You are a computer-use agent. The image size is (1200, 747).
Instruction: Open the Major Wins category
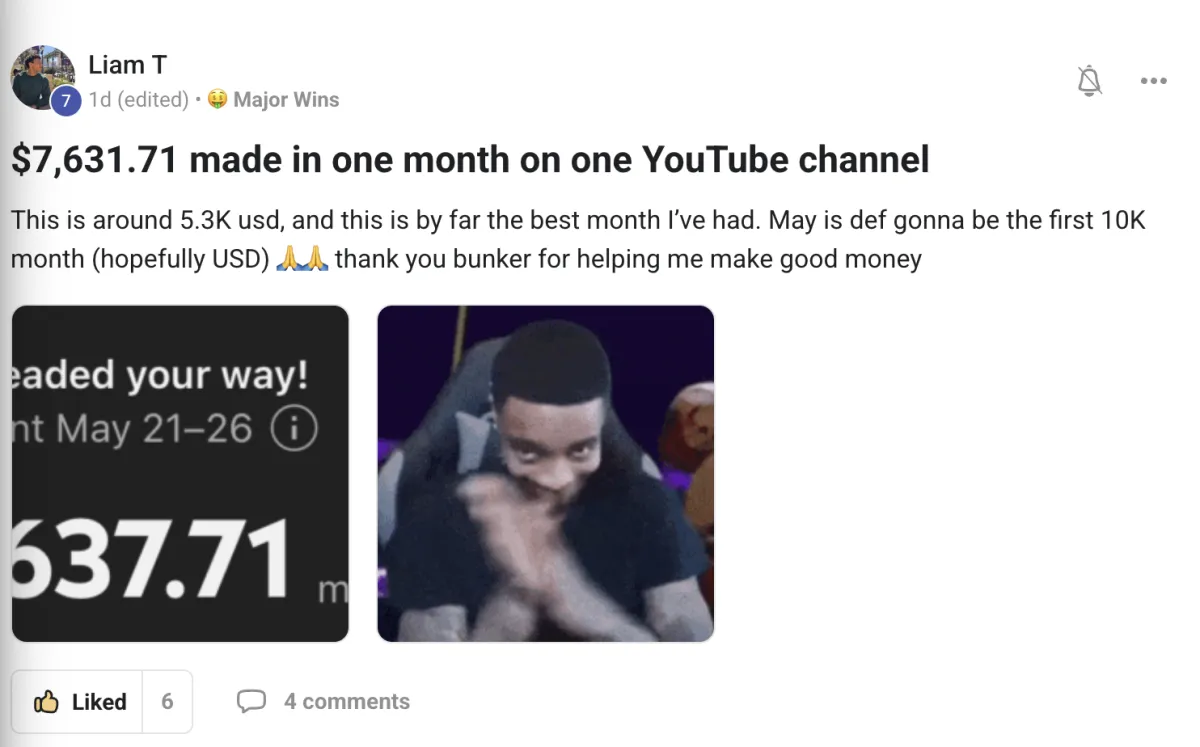(x=286, y=100)
